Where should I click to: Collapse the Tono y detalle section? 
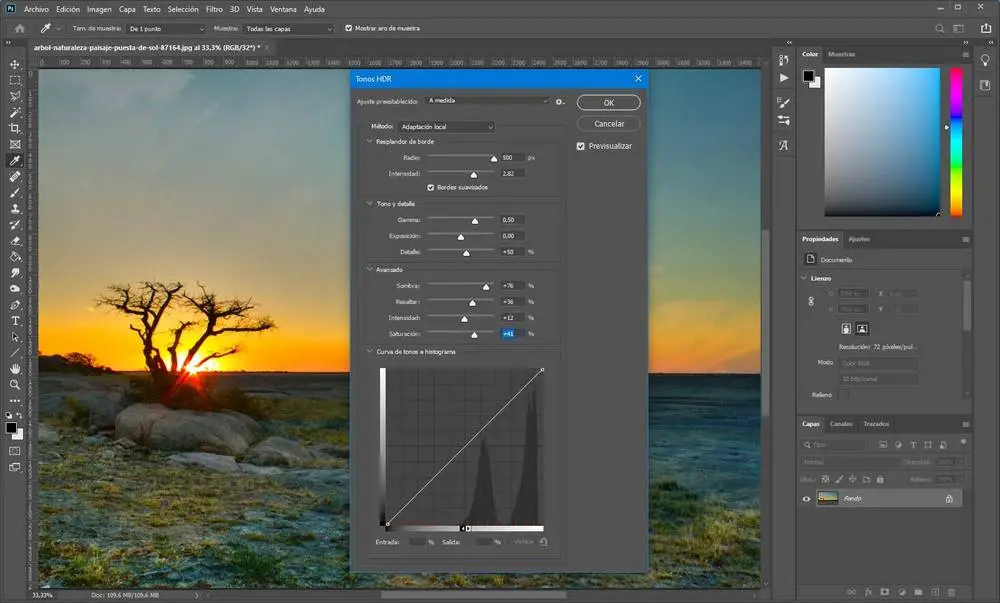click(369, 204)
